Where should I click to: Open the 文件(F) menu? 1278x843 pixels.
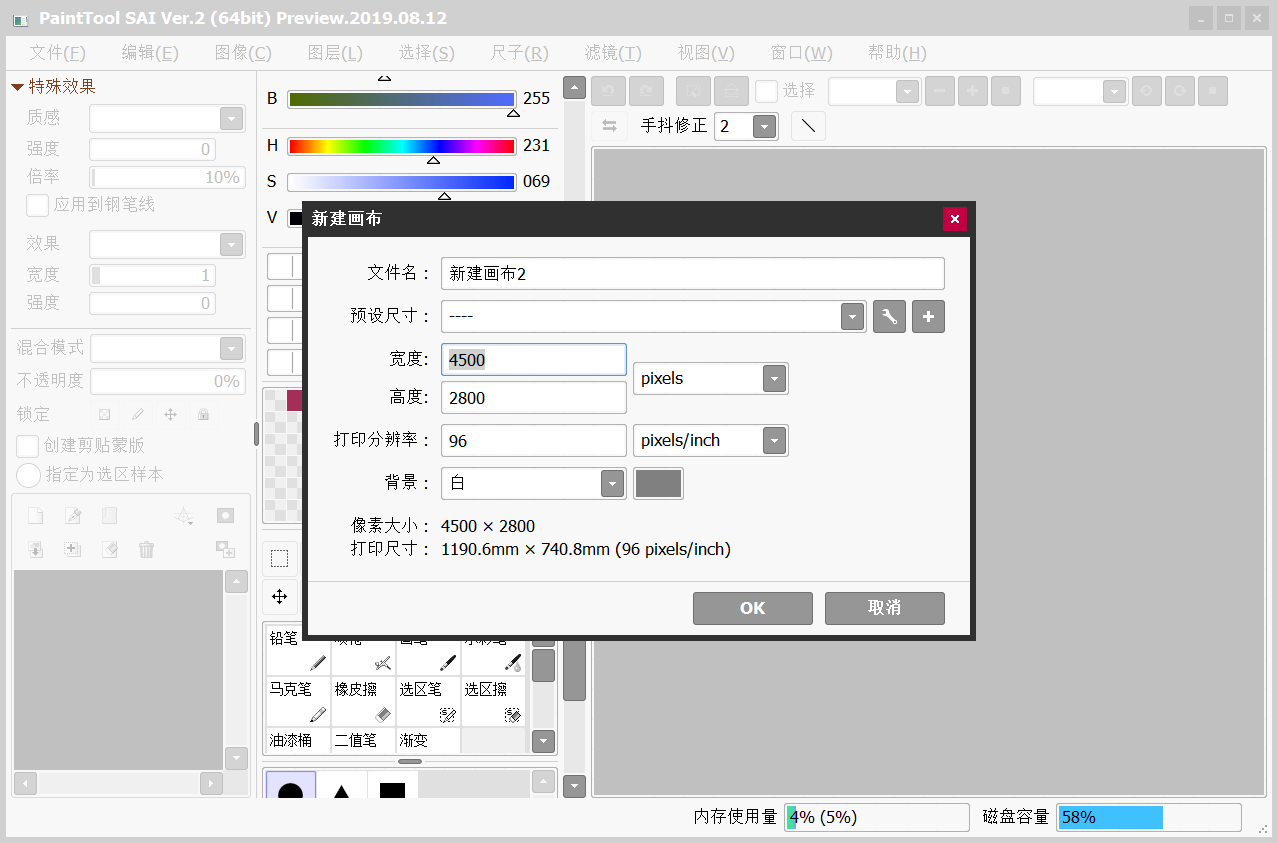[x=57, y=53]
